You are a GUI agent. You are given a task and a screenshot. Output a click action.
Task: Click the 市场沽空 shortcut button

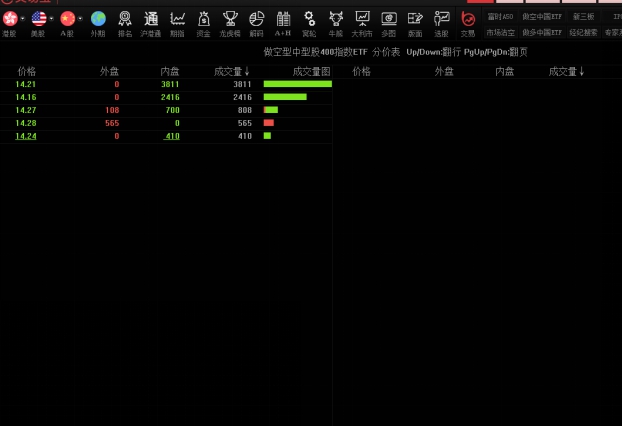[x=500, y=32]
